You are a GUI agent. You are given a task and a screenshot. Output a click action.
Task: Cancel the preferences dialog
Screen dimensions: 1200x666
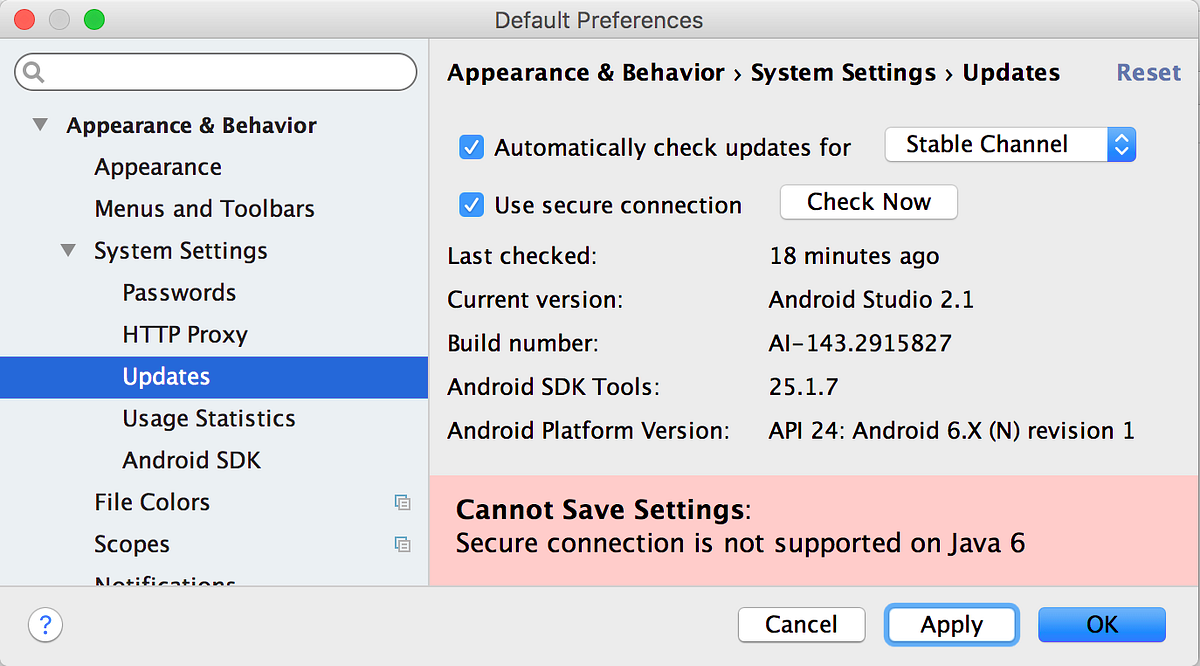801,624
